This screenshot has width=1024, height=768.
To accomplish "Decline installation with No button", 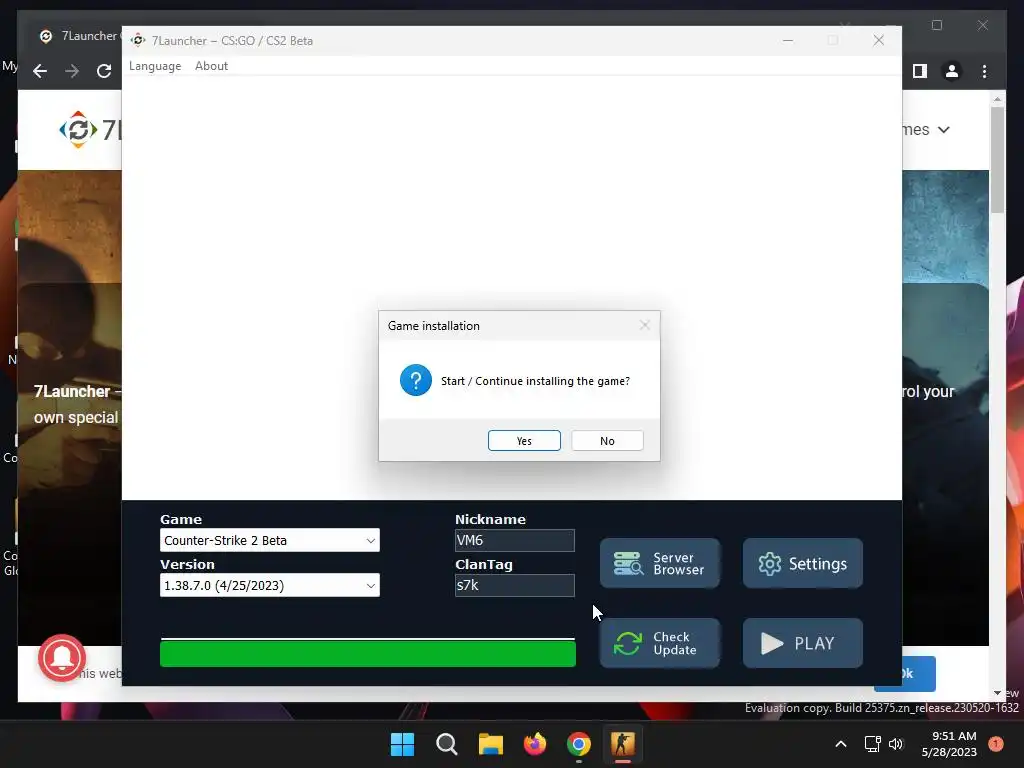I will (x=607, y=441).
